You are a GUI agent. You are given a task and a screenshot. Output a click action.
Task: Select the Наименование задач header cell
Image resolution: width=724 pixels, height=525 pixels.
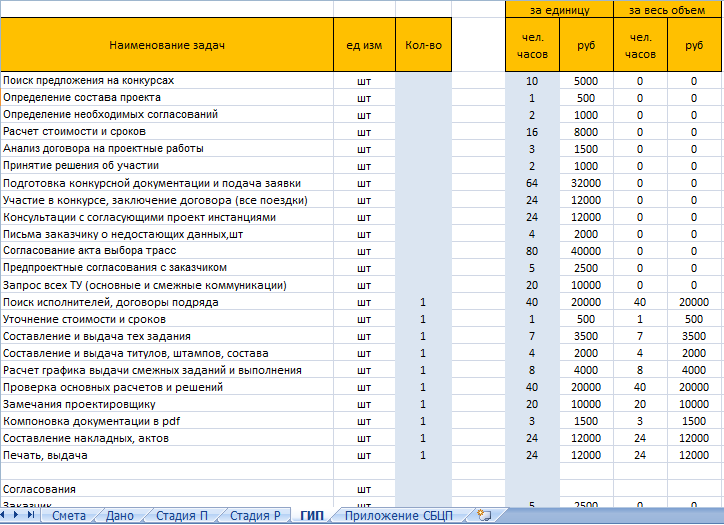point(167,45)
